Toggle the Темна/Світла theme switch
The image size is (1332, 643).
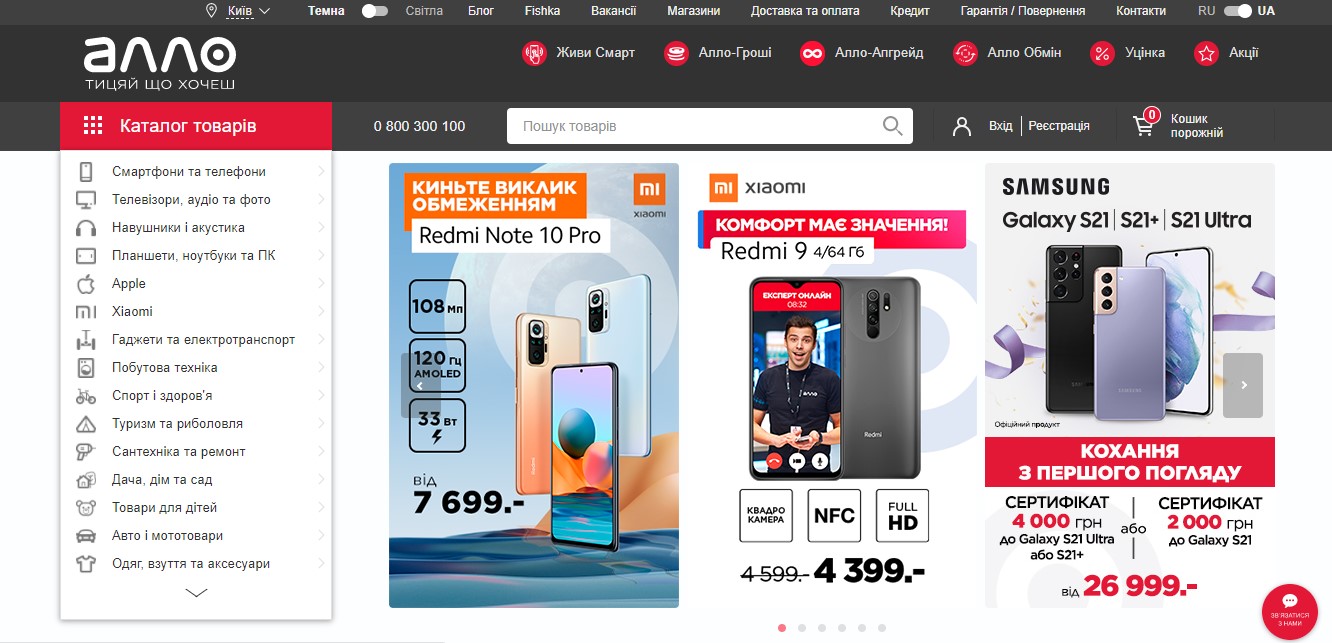(375, 11)
